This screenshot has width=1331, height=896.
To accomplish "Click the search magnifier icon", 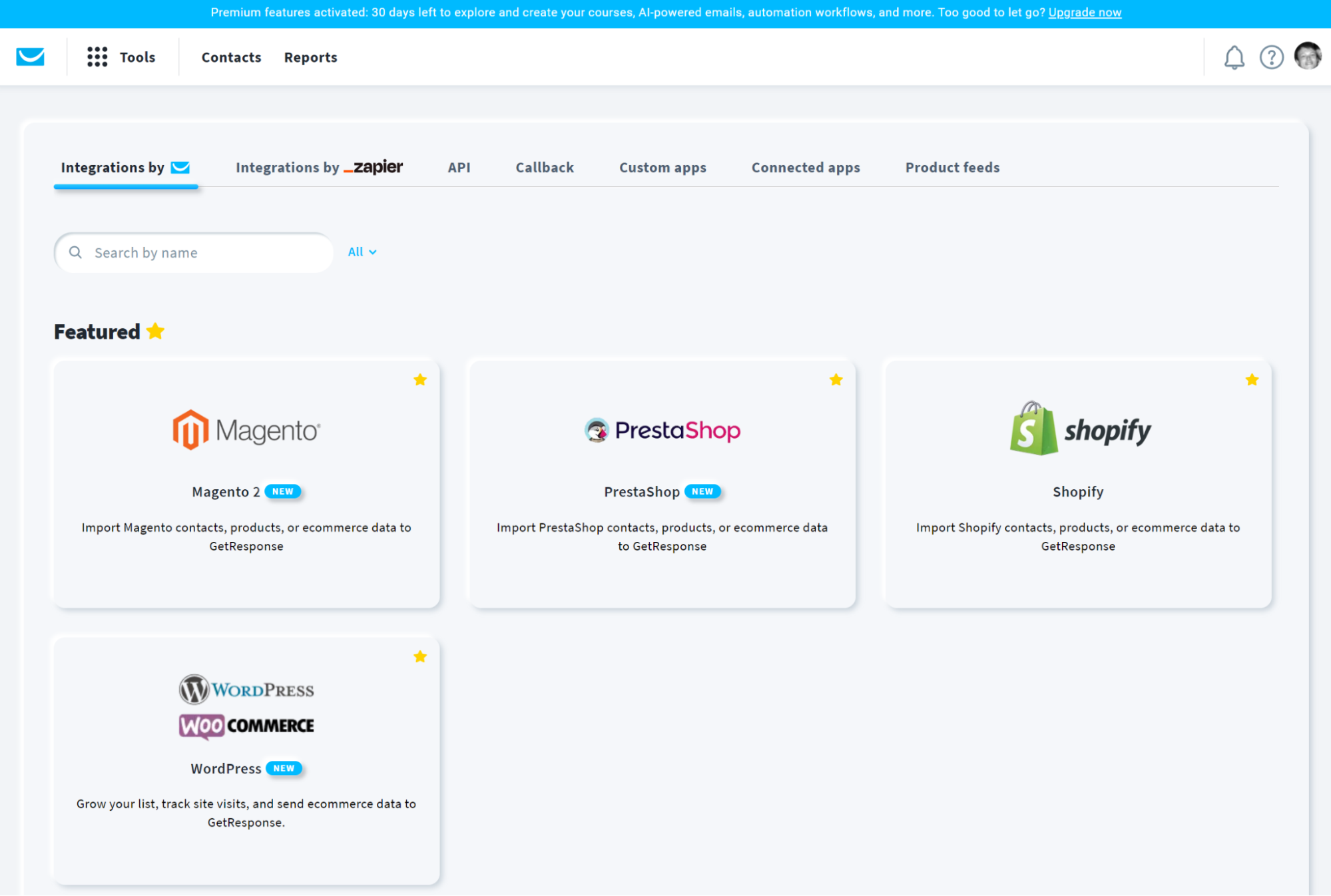I will [75, 252].
